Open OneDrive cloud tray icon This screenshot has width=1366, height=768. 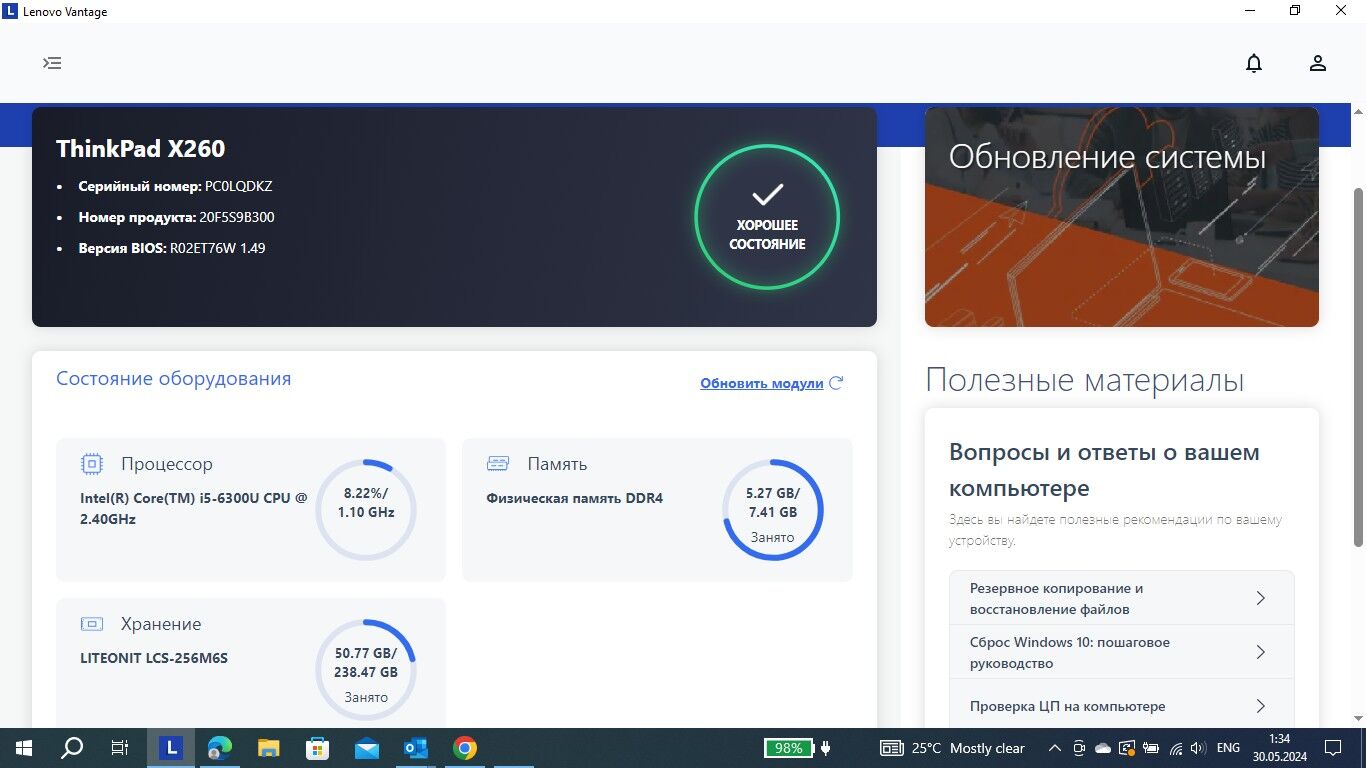click(1103, 748)
